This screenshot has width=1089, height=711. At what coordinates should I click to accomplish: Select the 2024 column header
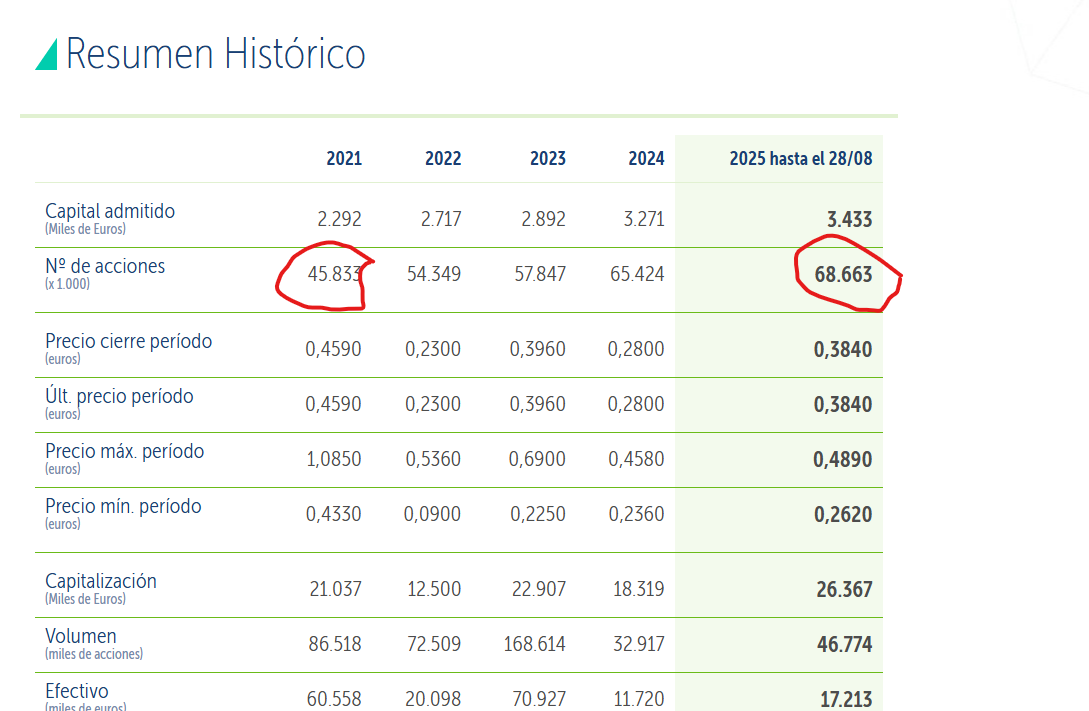tap(647, 158)
